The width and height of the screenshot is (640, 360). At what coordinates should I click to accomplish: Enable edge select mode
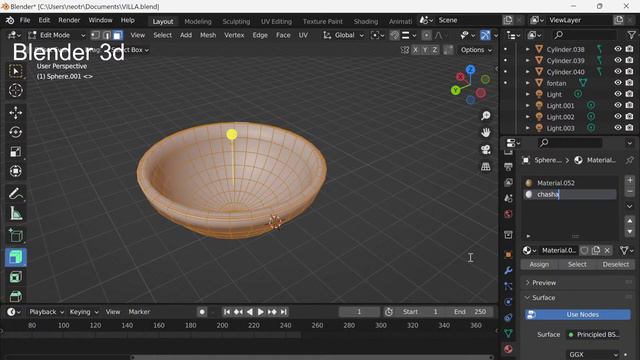107,35
